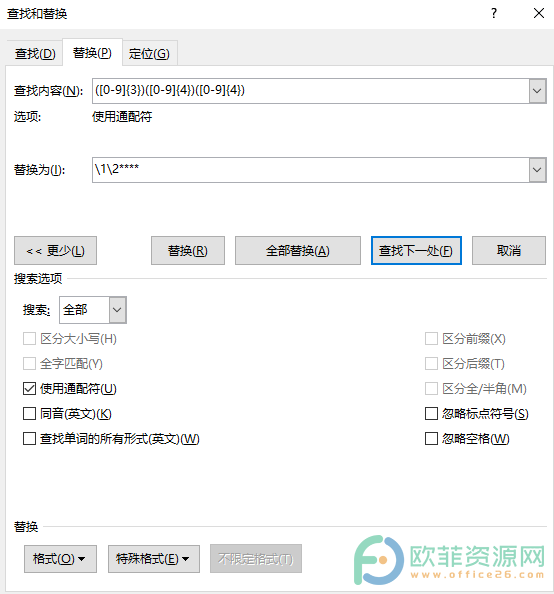Click the 全部替换(A) button
The image size is (554, 594).
[x=297, y=250]
